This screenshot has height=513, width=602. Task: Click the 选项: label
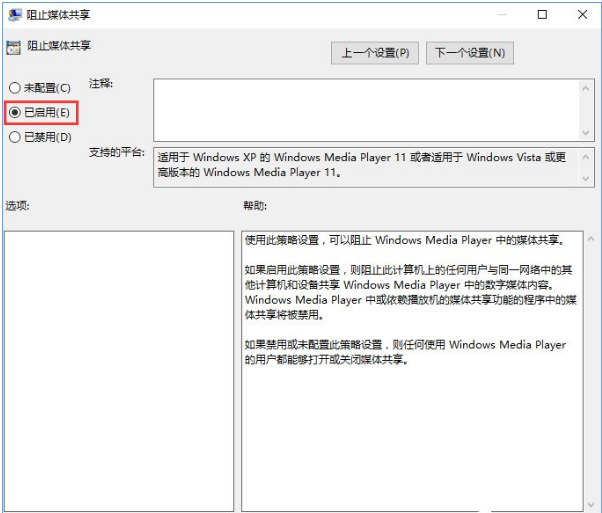[x=17, y=206]
